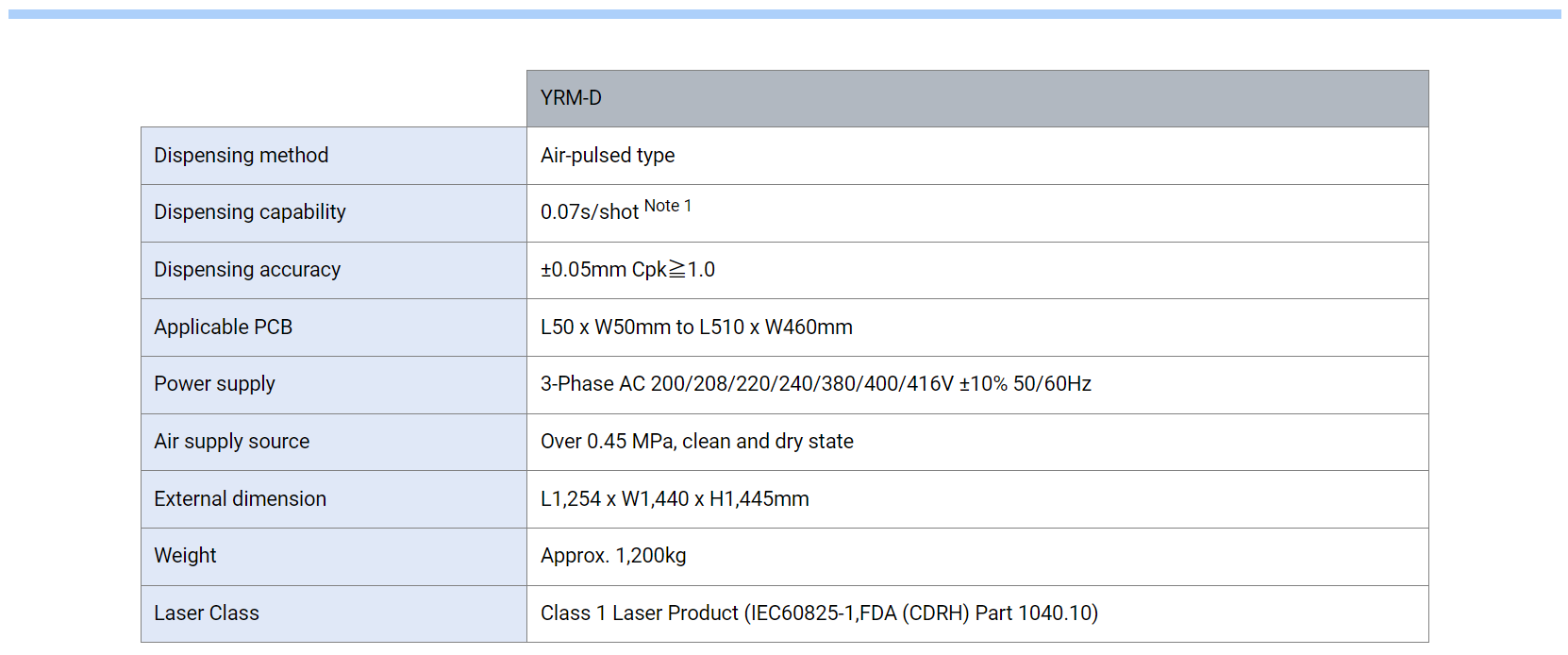Click the Weight row label
Image resolution: width=1568 pixels, height=655 pixels.
click(186, 556)
